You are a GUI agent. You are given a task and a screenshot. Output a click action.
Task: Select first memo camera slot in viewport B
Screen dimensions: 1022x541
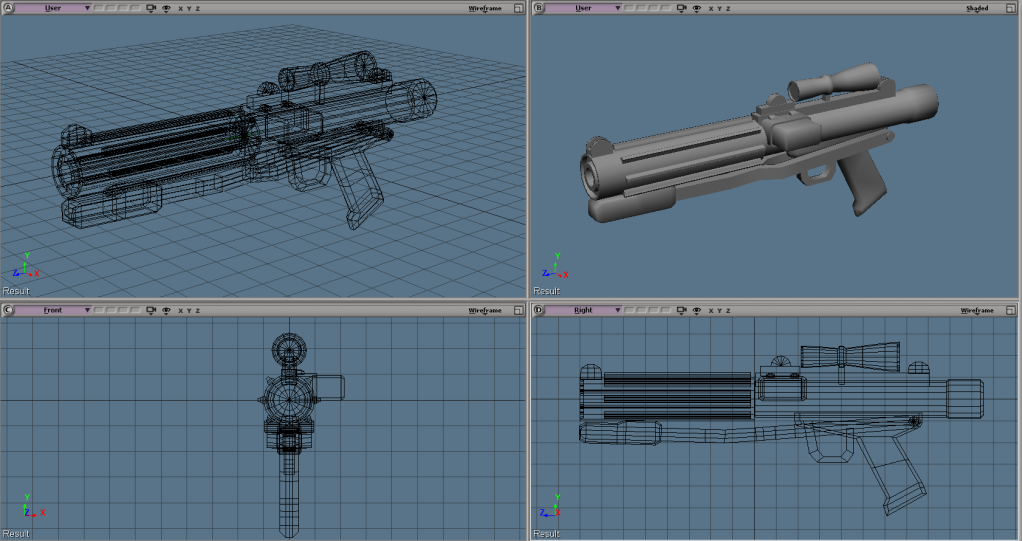630,8
